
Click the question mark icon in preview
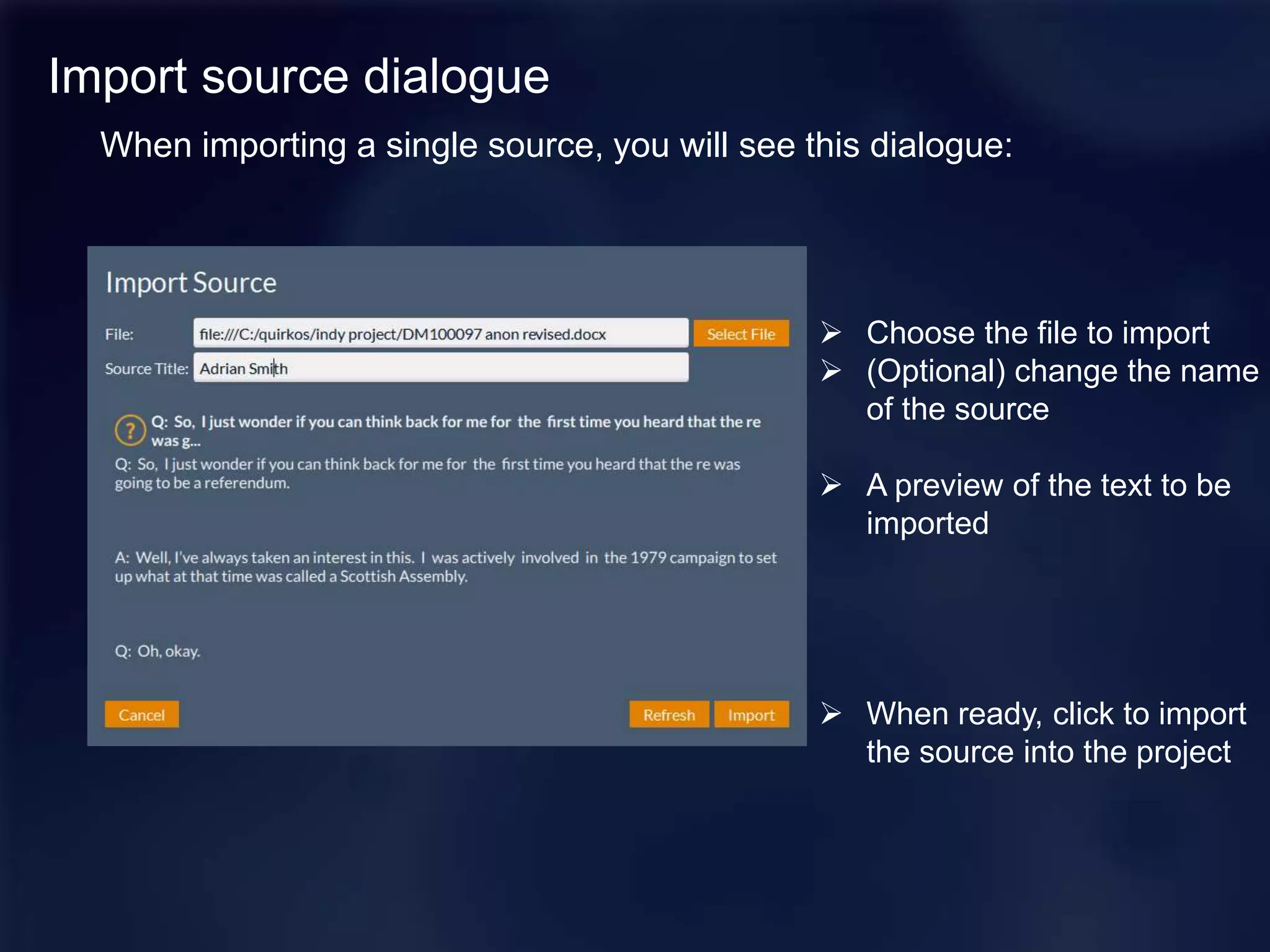pyautogui.click(x=130, y=430)
